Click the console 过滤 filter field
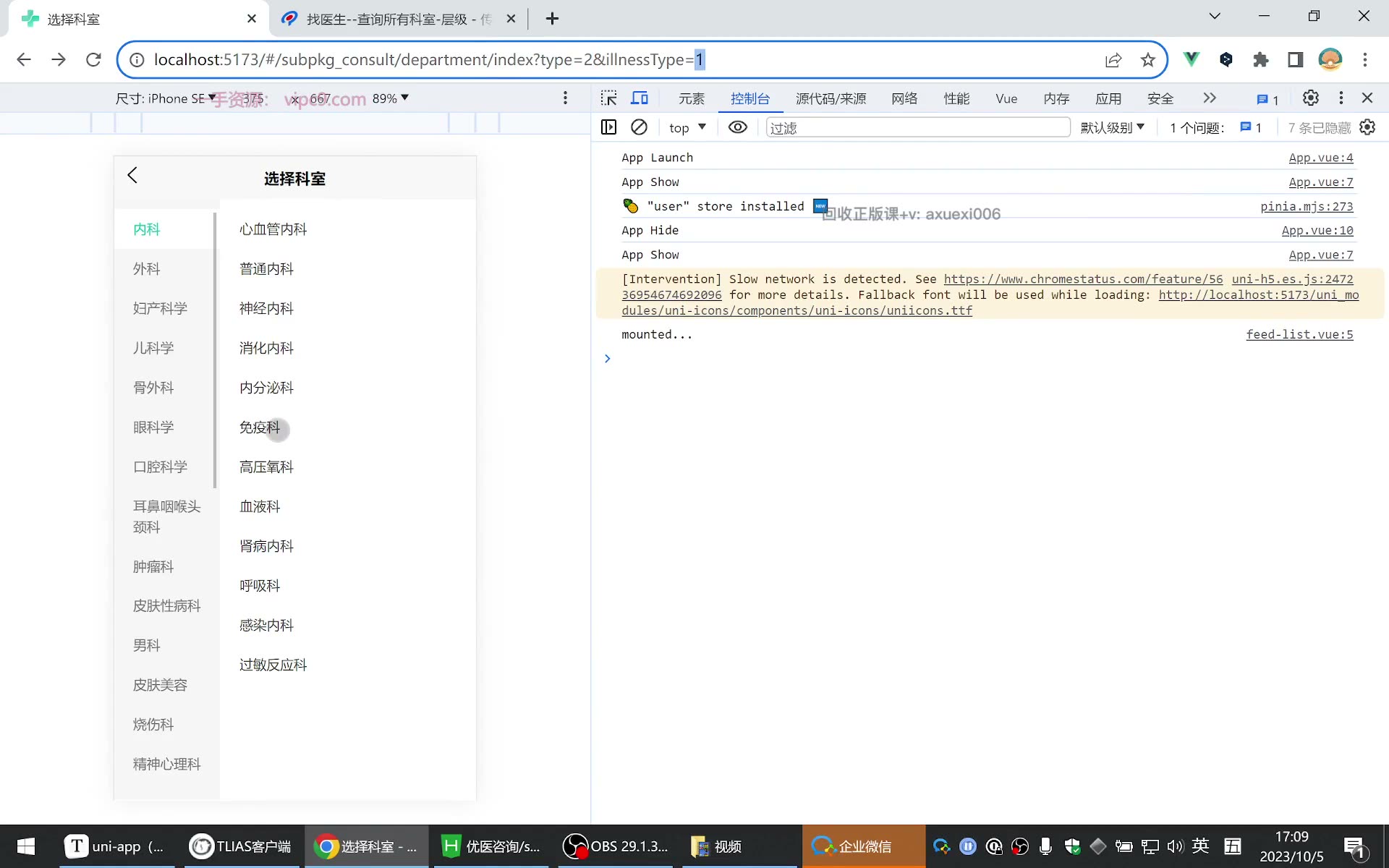Viewport: 1389px width, 868px height. pos(918,127)
